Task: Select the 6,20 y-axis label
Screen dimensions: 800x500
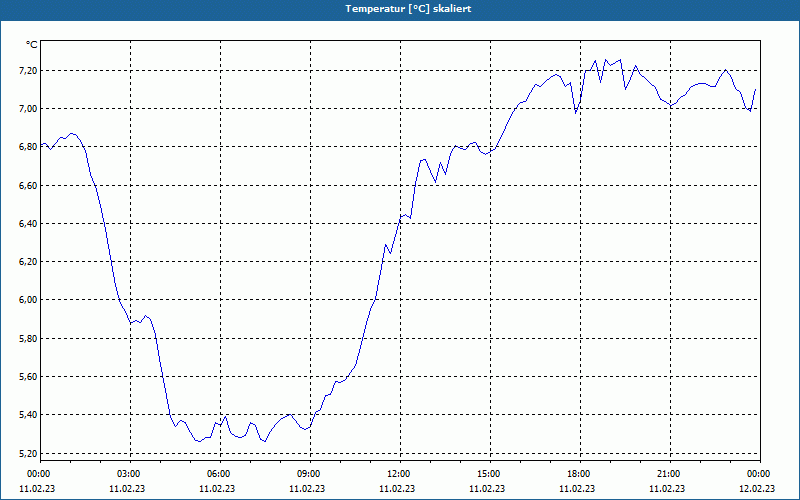Action: (x=28, y=262)
